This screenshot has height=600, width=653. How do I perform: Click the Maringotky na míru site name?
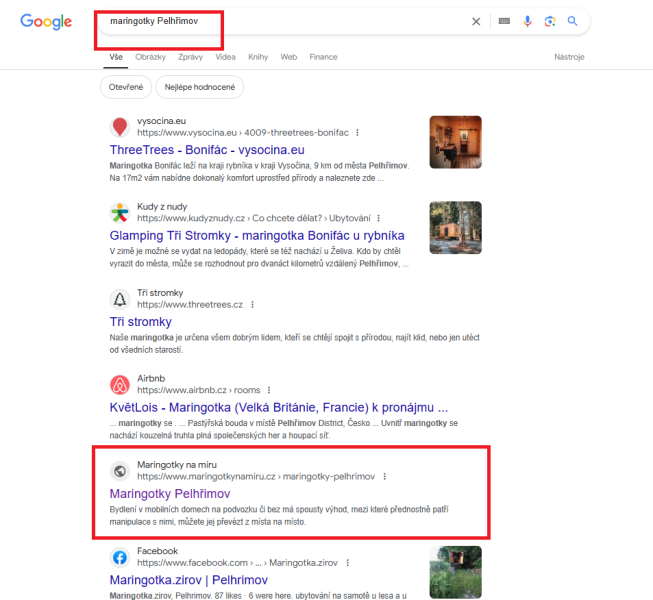[177, 465]
